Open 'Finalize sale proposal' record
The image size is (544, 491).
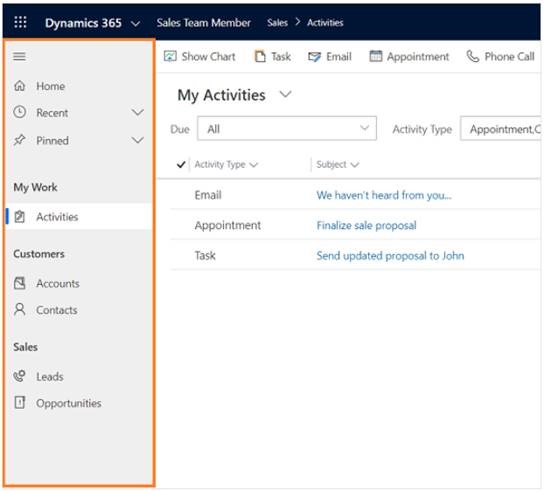366,225
